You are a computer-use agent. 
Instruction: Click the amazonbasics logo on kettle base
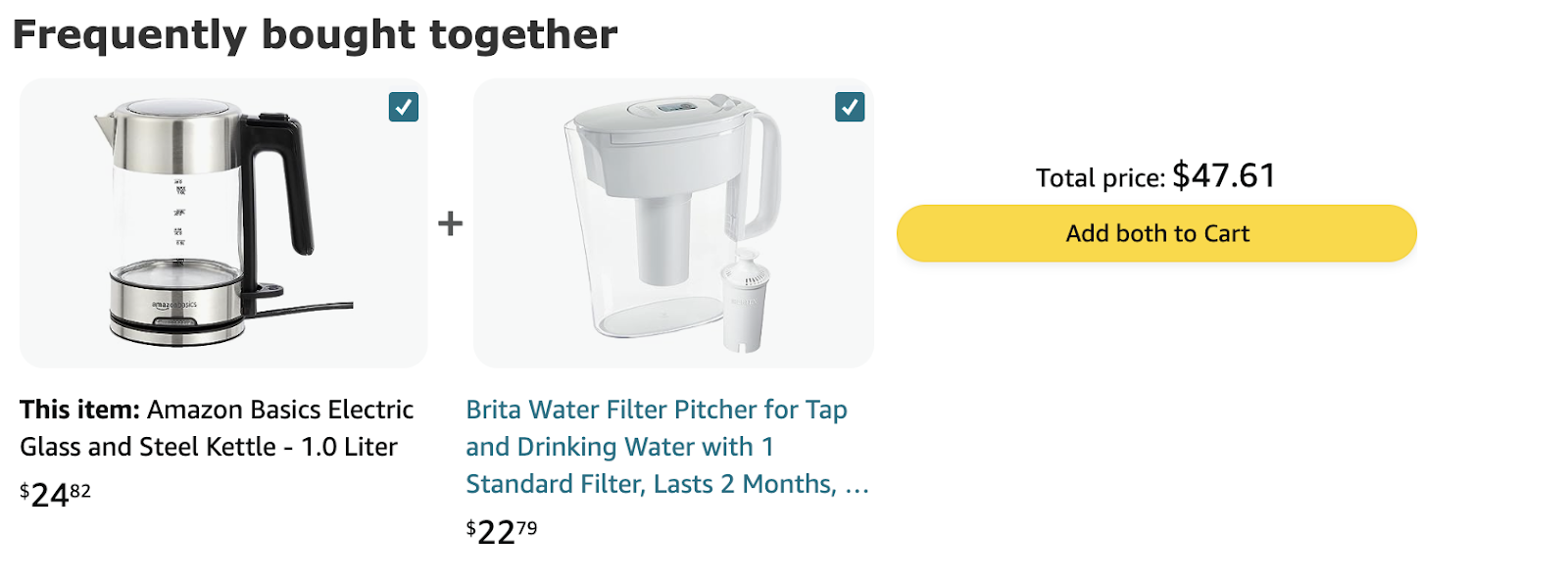tap(173, 305)
